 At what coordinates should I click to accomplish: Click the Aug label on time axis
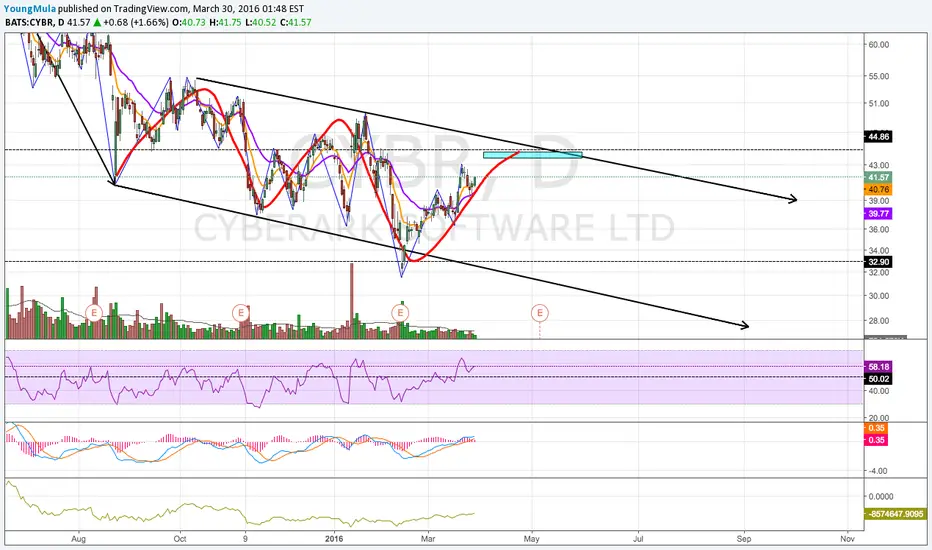[x=78, y=539]
